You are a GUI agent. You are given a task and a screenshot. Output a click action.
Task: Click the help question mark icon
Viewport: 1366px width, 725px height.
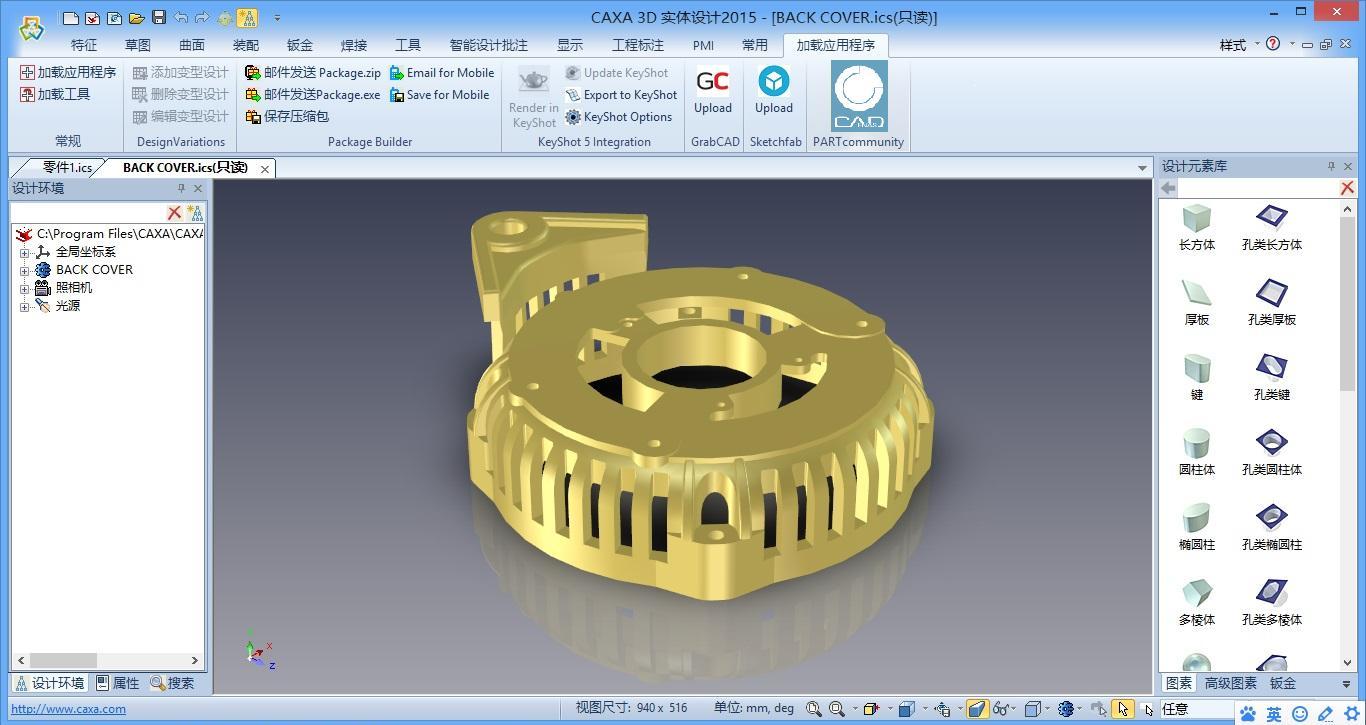pyautogui.click(x=1273, y=44)
